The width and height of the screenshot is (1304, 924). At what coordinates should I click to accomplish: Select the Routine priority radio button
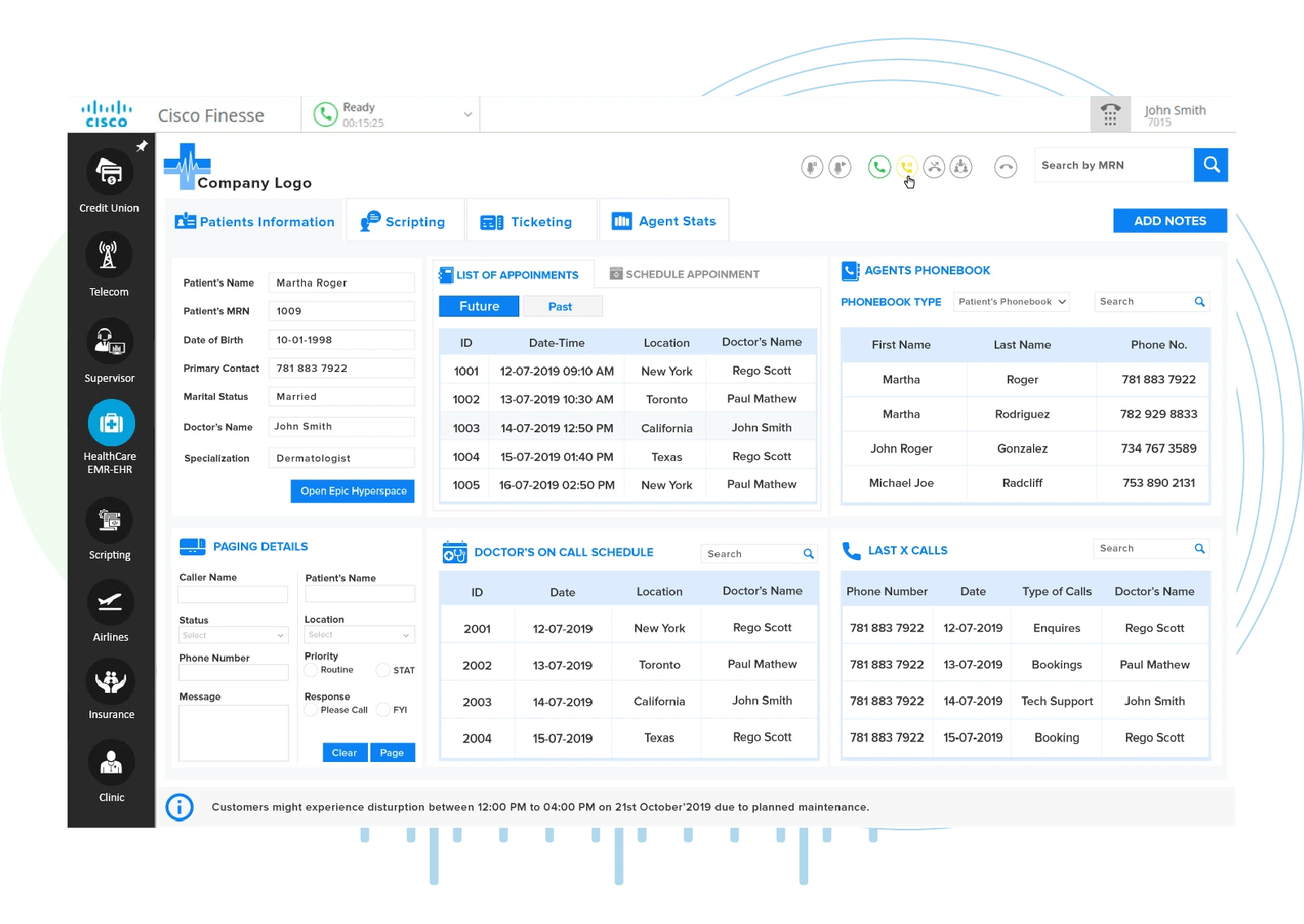point(310,670)
